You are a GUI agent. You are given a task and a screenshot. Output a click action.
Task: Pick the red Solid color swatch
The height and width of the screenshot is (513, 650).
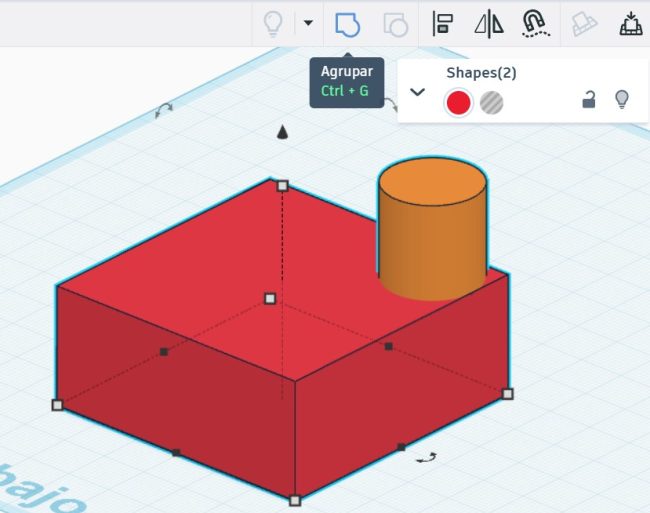458,102
